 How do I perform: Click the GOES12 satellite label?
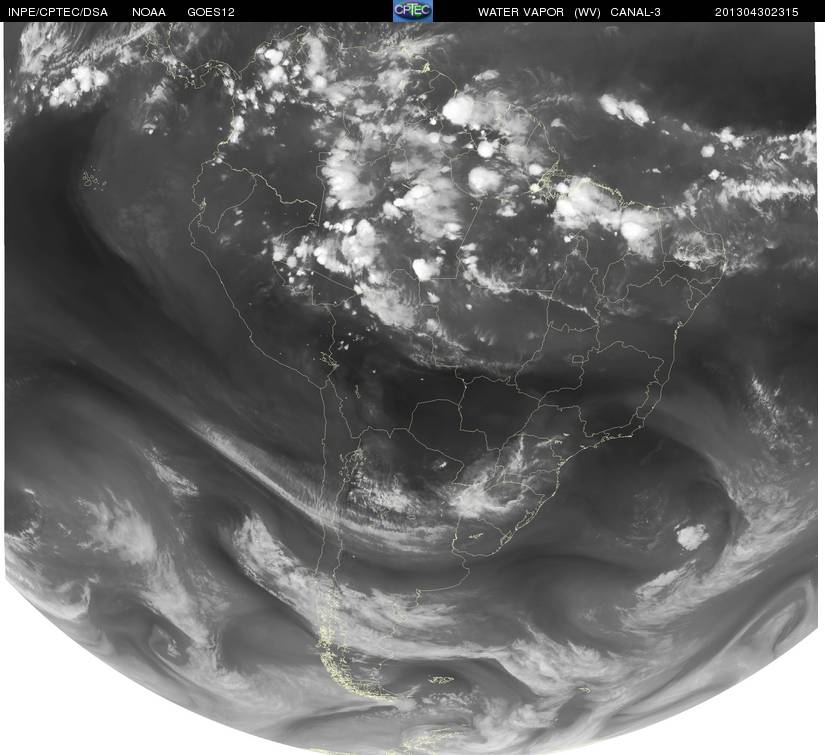pyautogui.click(x=211, y=12)
